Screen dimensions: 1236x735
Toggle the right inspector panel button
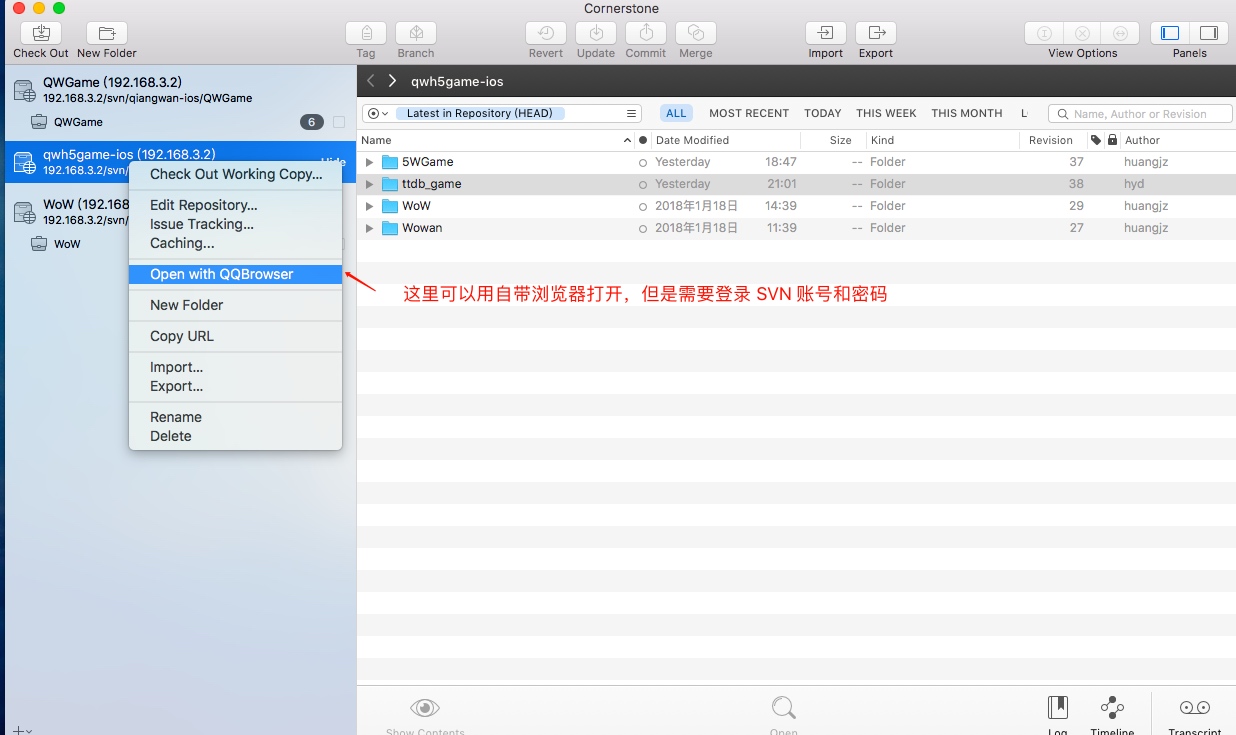pos(1209,33)
